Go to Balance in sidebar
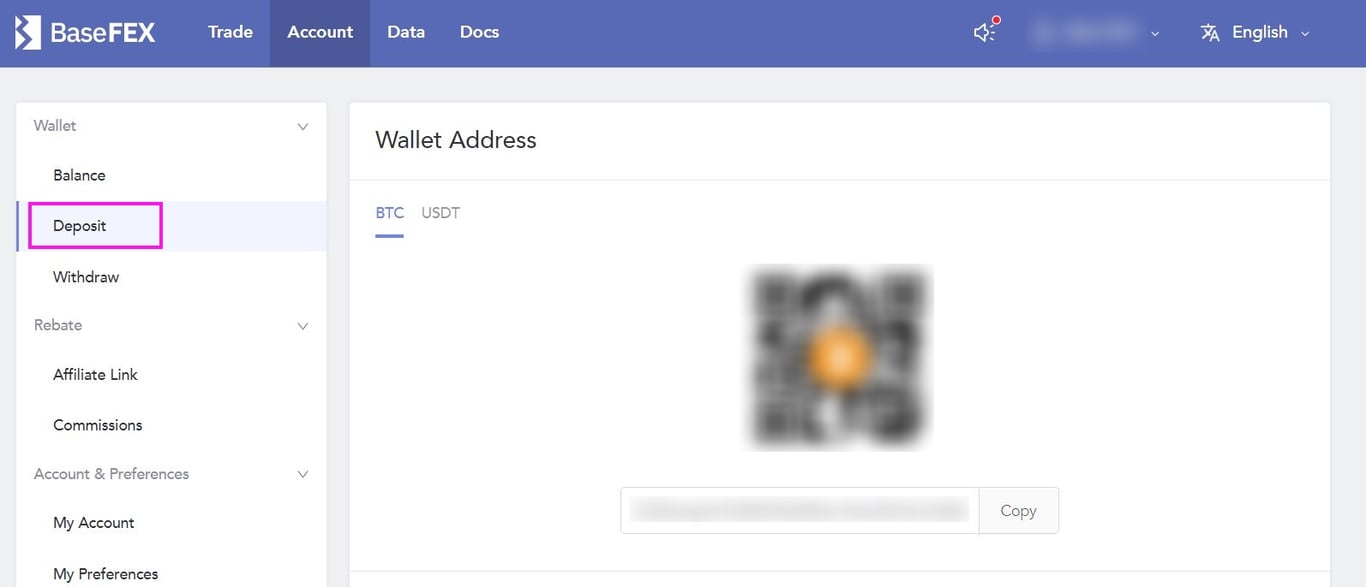The width and height of the screenshot is (1366, 587). 79,175
